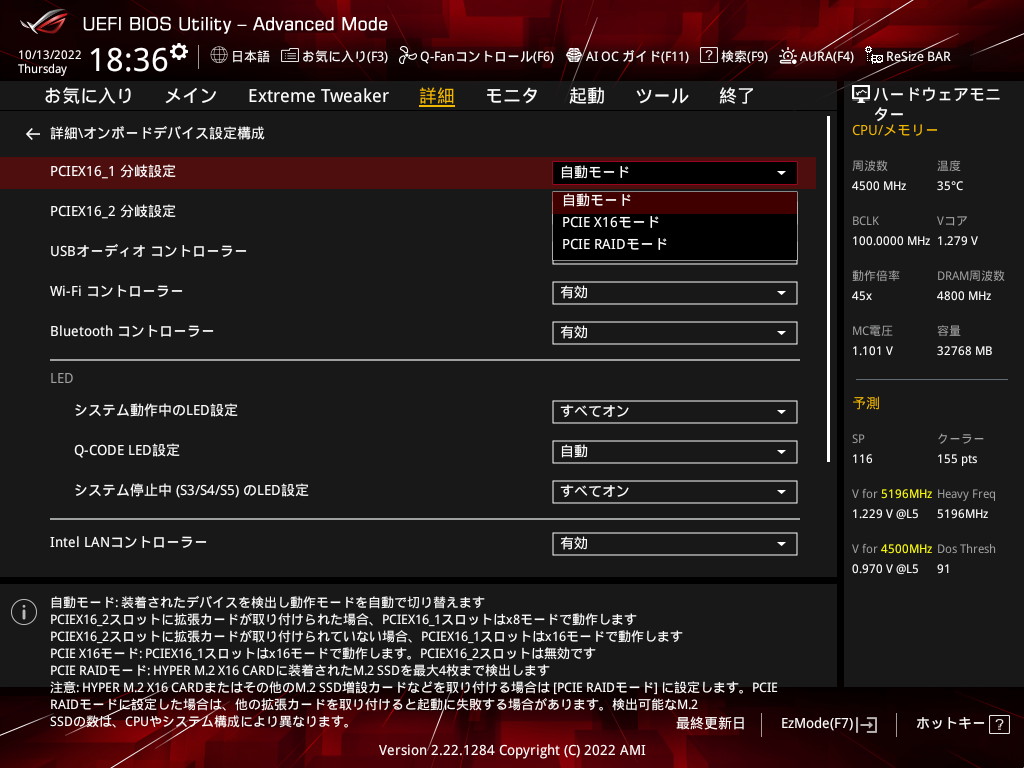
Task: Click 詳細\オンボードデバイス設定構成 breadcrumb
Action: pyautogui.click(x=157, y=133)
